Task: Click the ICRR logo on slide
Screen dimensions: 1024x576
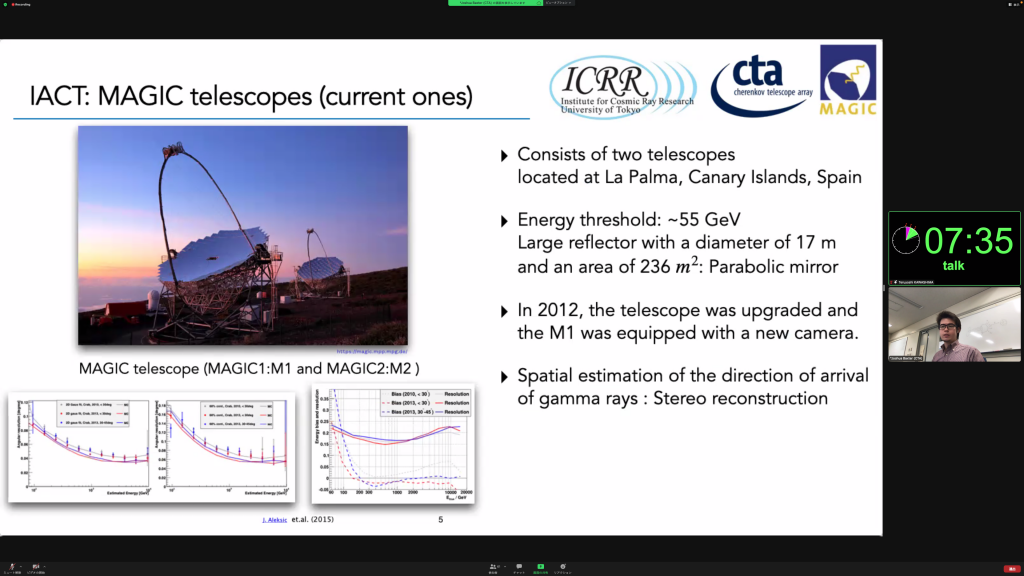Action: click(x=623, y=87)
